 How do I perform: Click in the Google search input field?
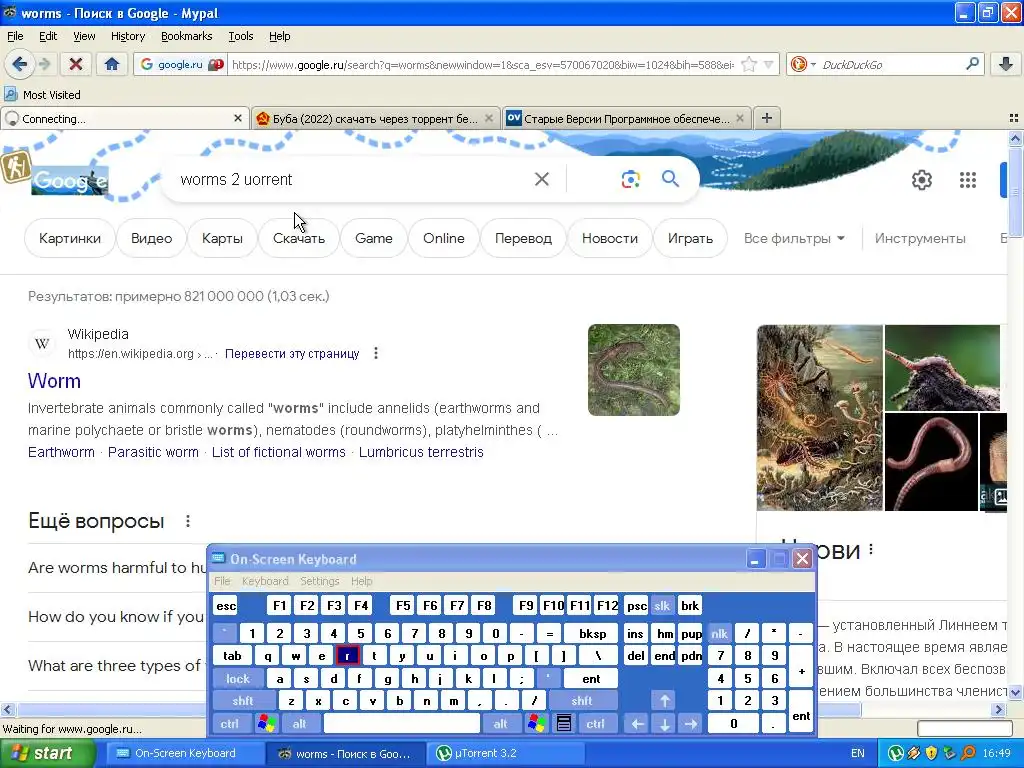(x=353, y=179)
